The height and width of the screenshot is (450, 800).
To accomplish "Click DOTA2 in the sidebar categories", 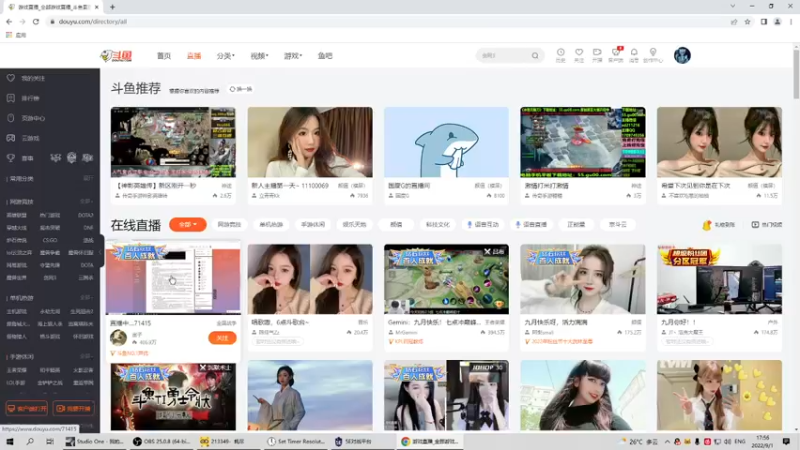I will pyautogui.click(x=86, y=215).
